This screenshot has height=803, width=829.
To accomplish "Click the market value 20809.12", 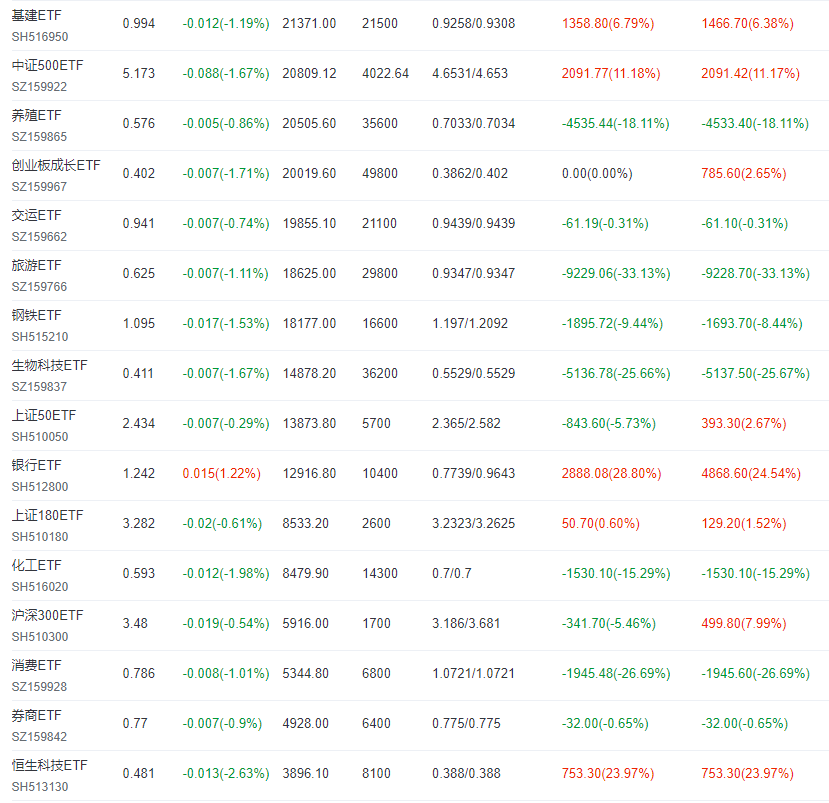I will (309, 73).
